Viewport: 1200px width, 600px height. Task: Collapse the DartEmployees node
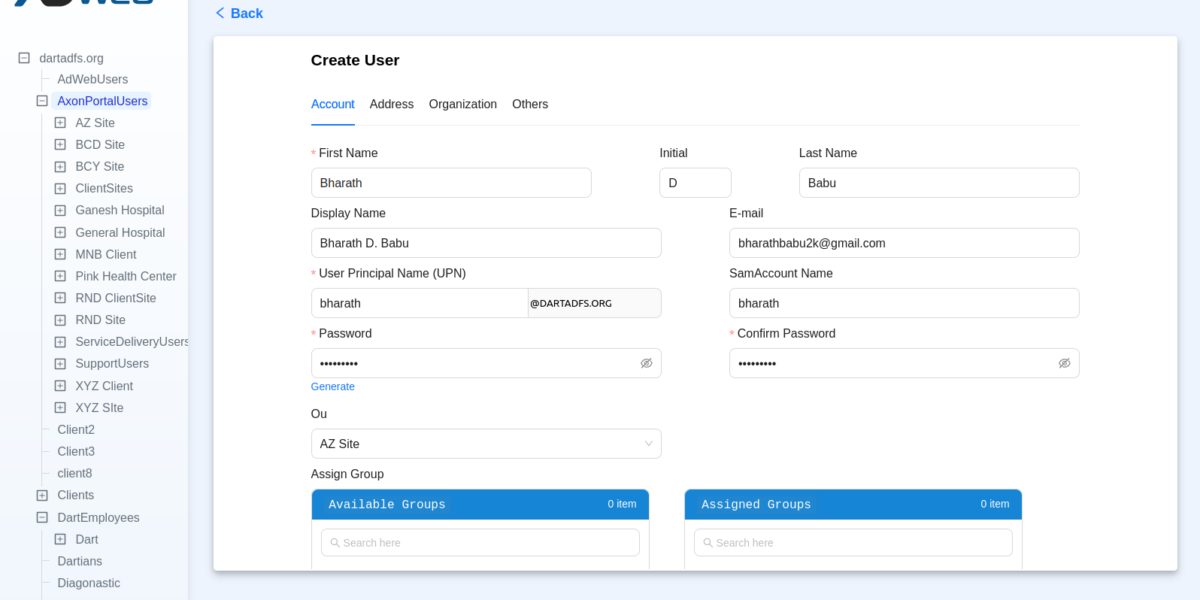(41, 517)
